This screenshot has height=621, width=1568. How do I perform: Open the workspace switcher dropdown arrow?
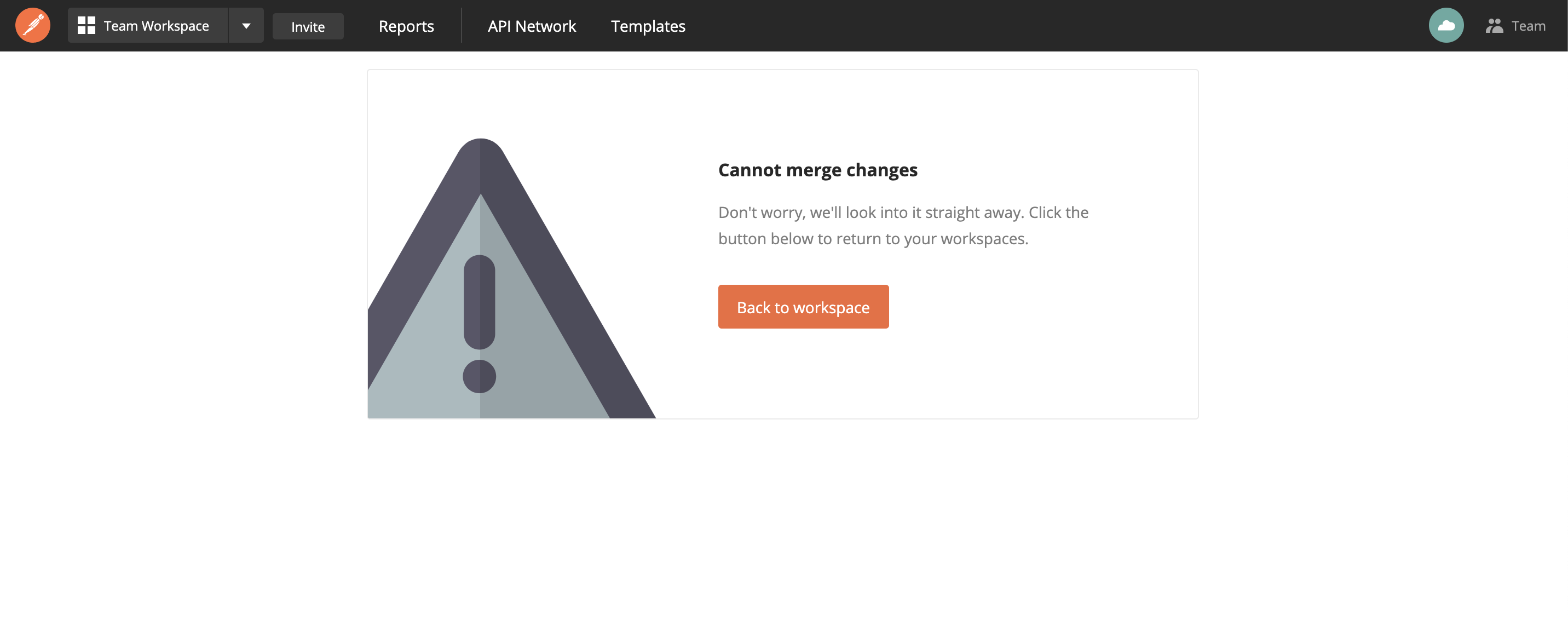pos(246,25)
